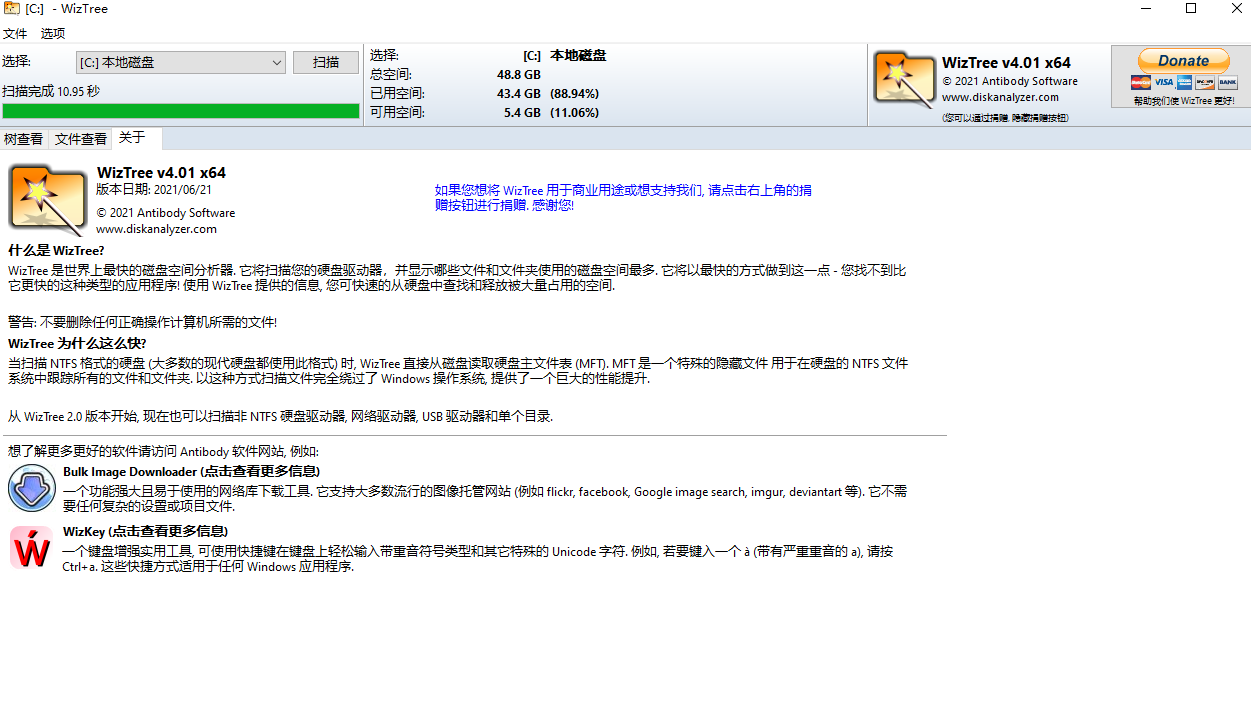This screenshot has height=723, width=1251.
Task: Open the Bulk Image Downloader info link
Action: [191, 471]
